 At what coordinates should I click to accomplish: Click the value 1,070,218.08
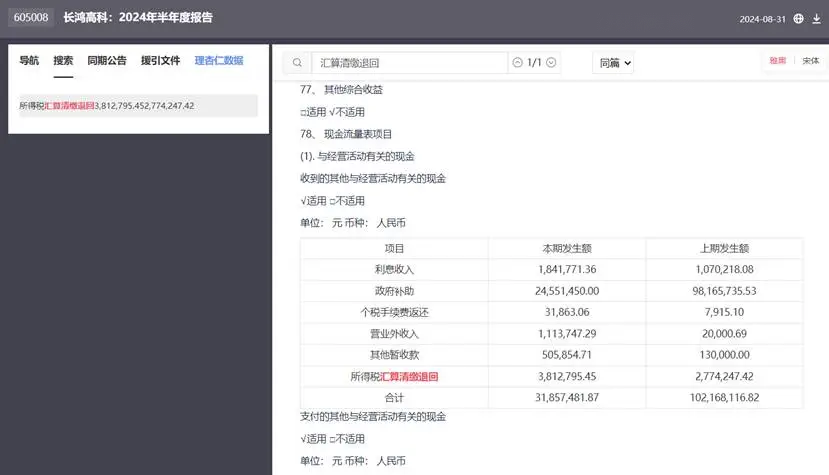724,269
